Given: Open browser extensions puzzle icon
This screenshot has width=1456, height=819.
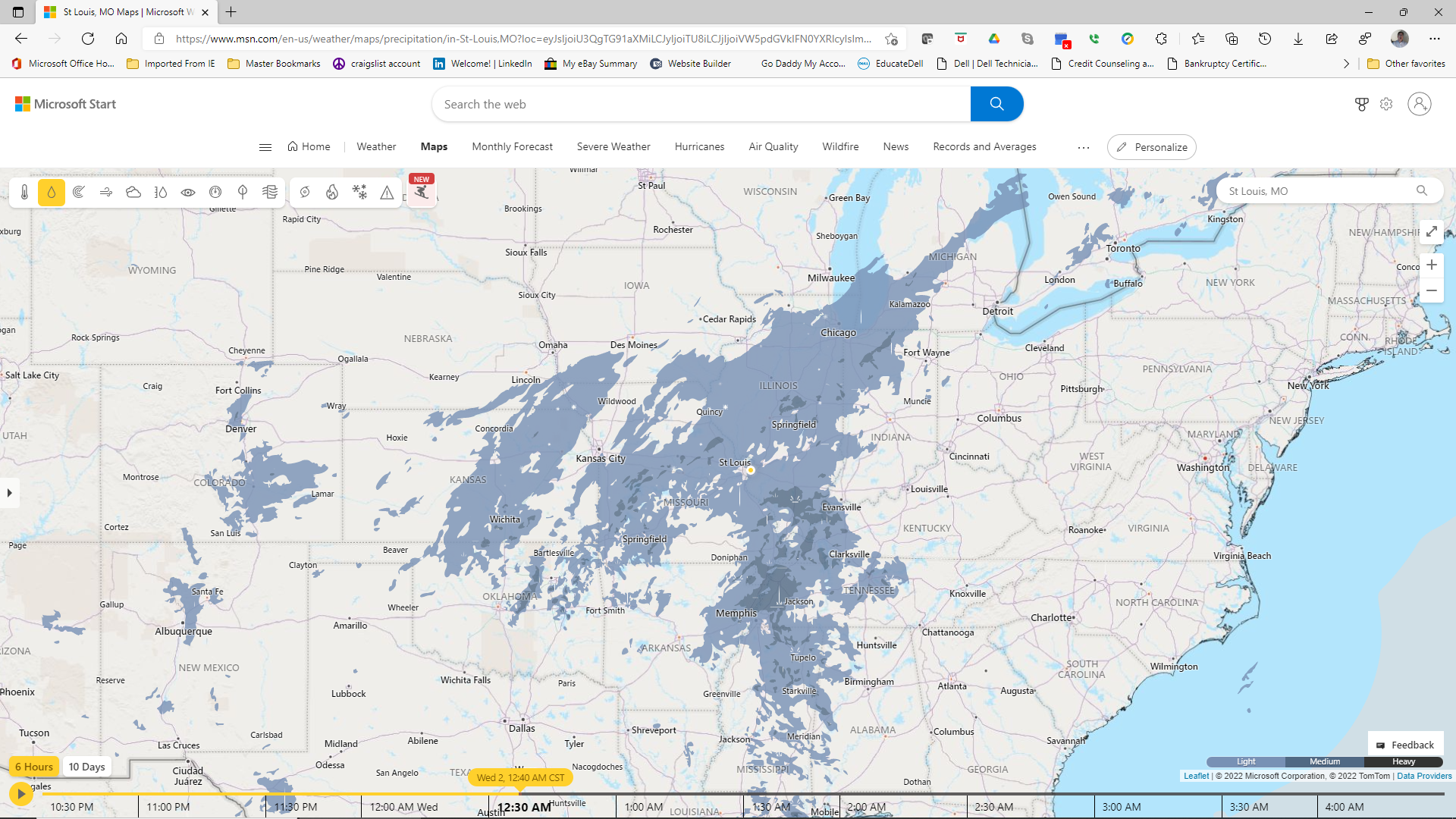Looking at the screenshot, I should point(1161,39).
